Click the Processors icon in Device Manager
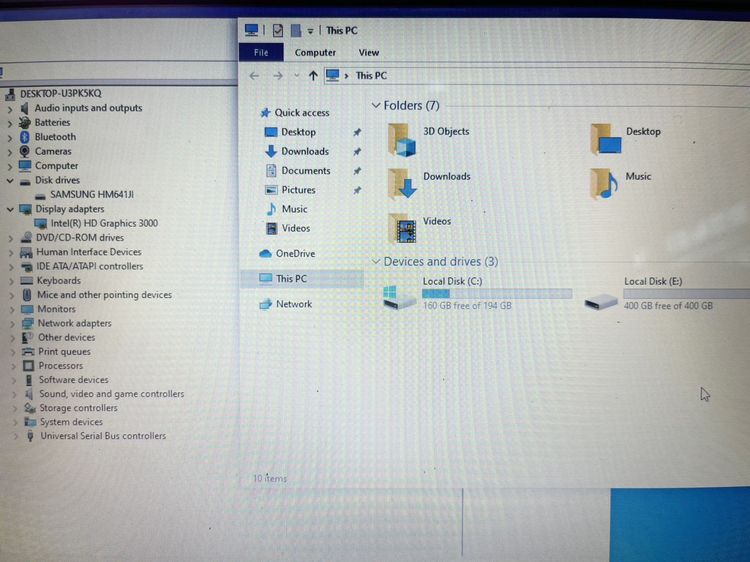 (x=28, y=365)
